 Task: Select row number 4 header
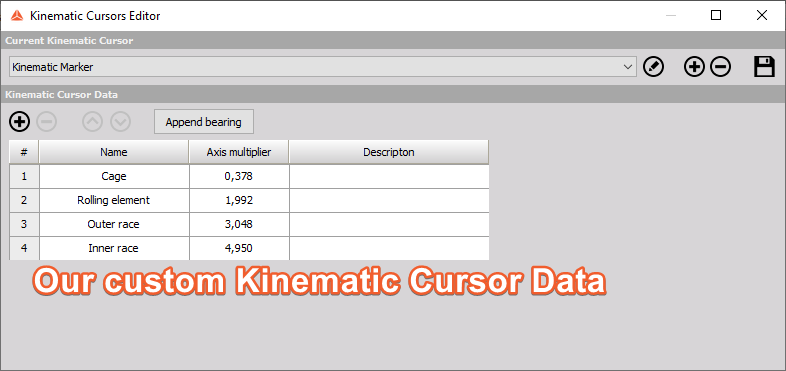(x=24, y=248)
